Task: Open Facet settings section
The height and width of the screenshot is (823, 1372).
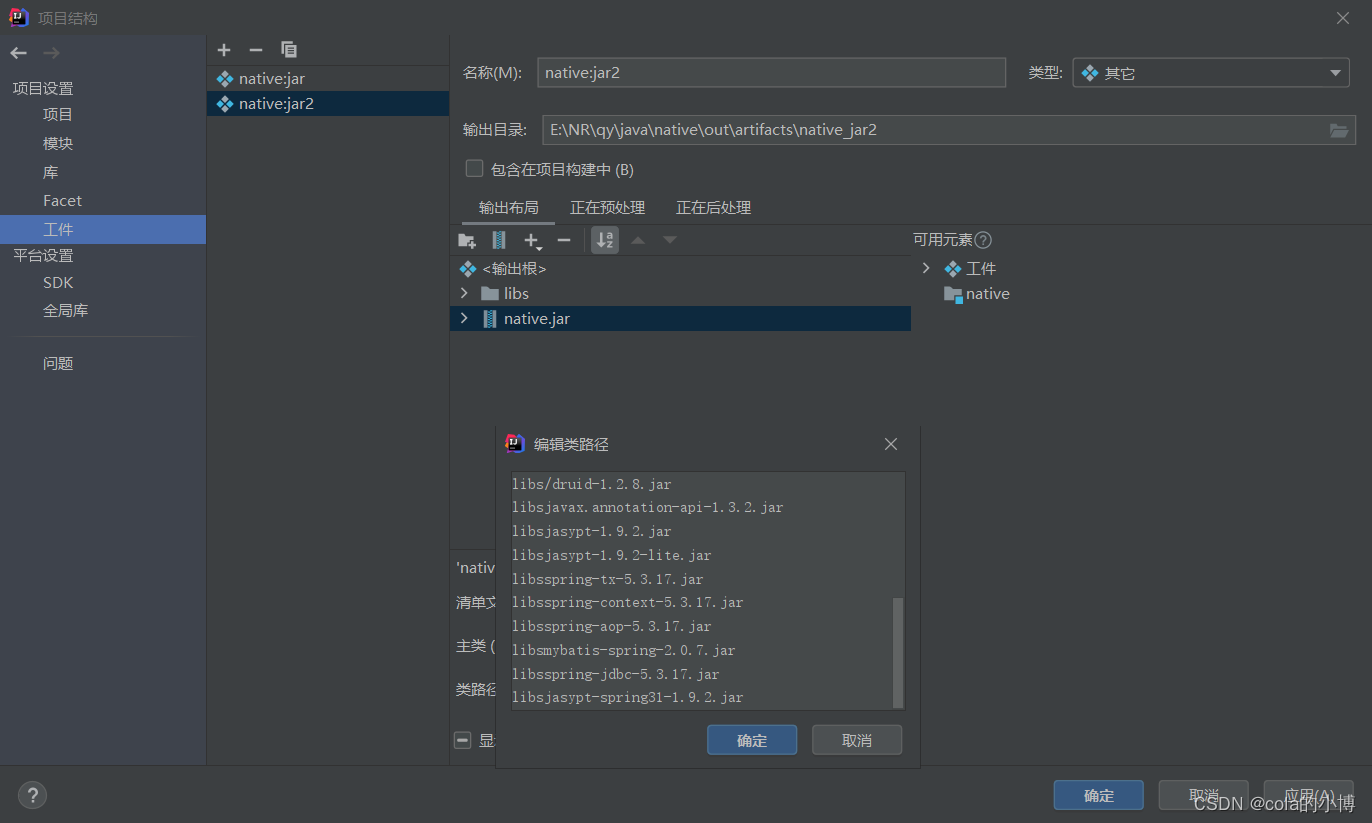Action: (x=62, y=201)
